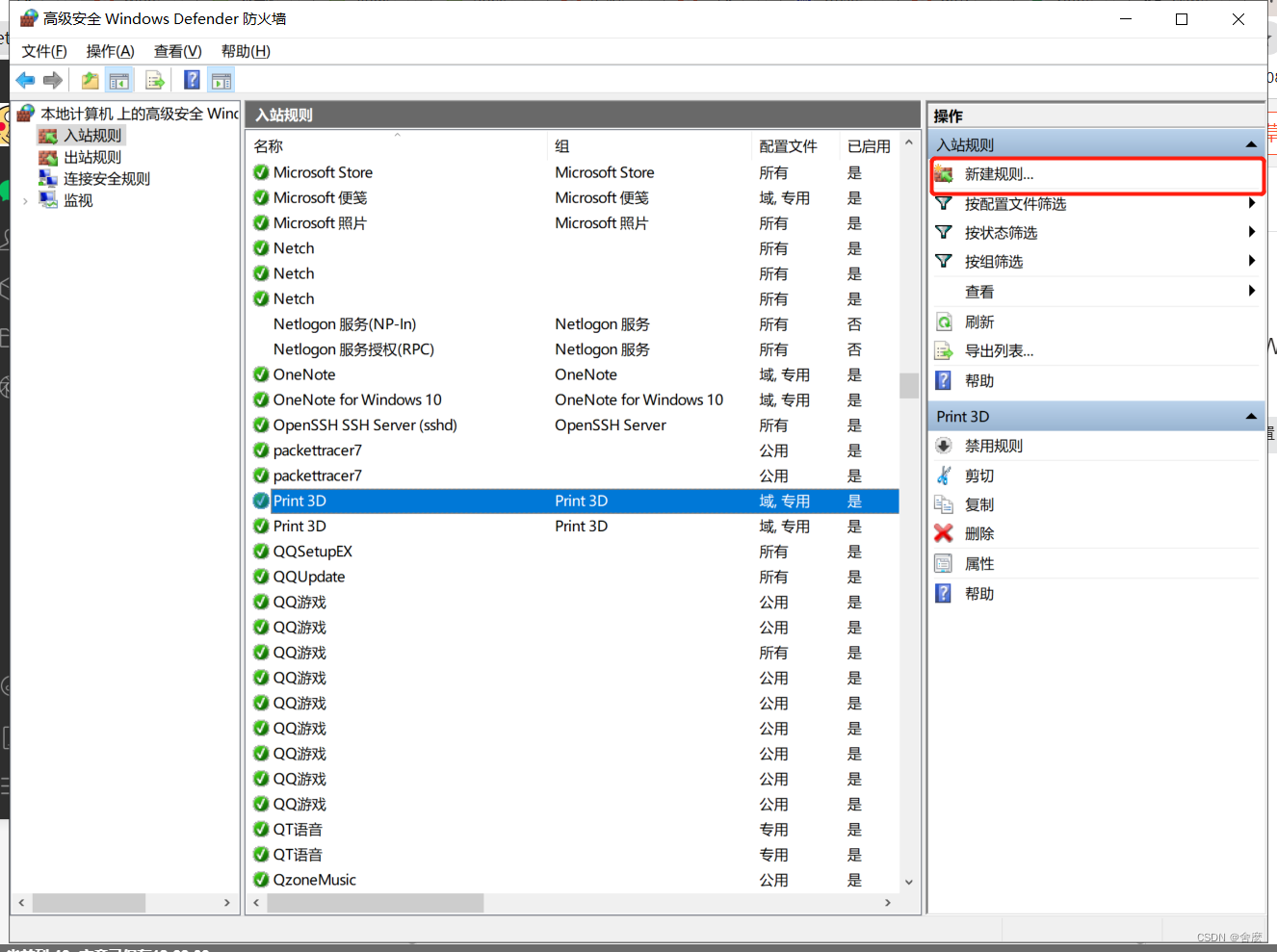The image size is (1277, 952).
Task: Click the blue help toolbar icon
Action: [192, 80]
